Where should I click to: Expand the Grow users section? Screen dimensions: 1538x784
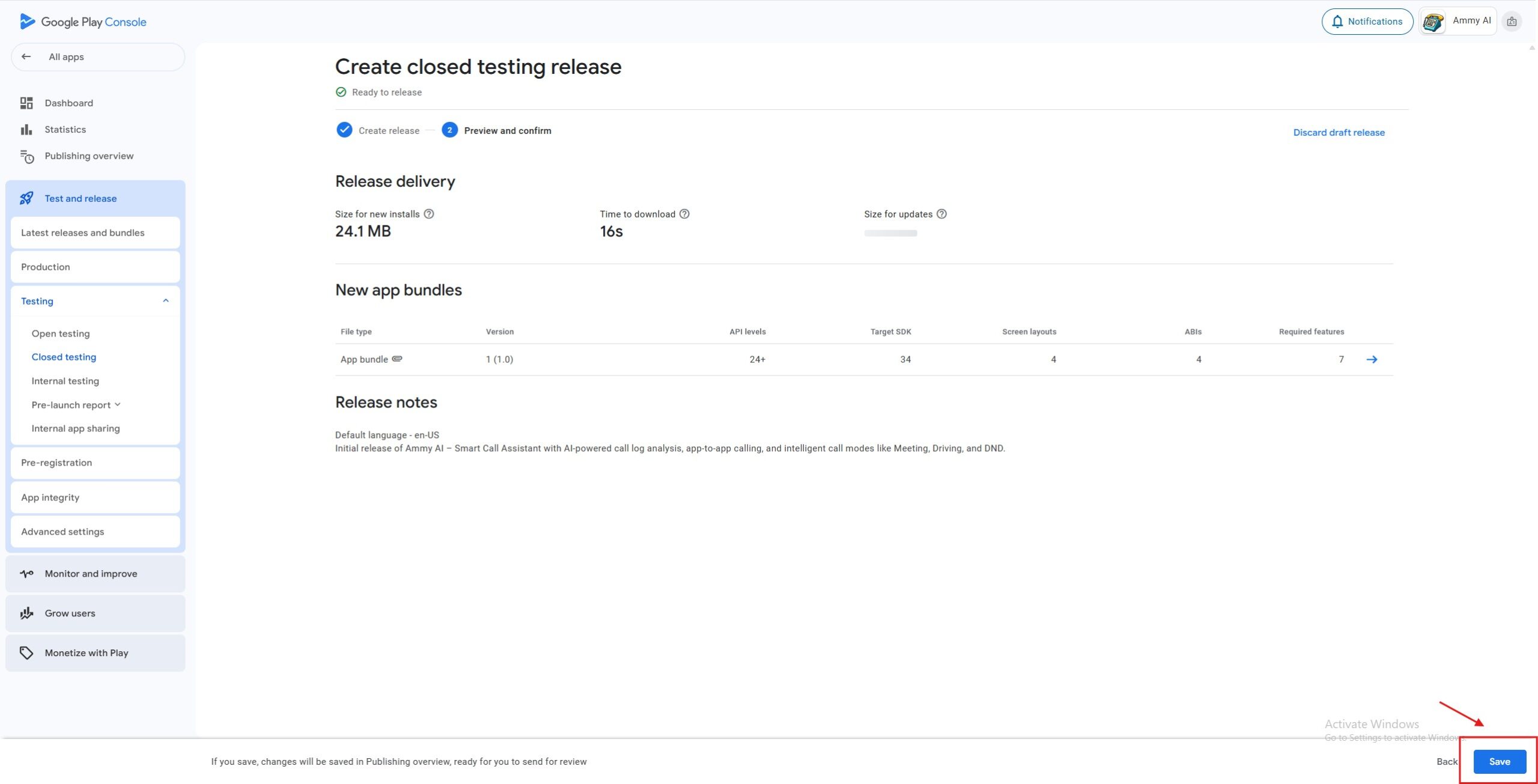70,613
